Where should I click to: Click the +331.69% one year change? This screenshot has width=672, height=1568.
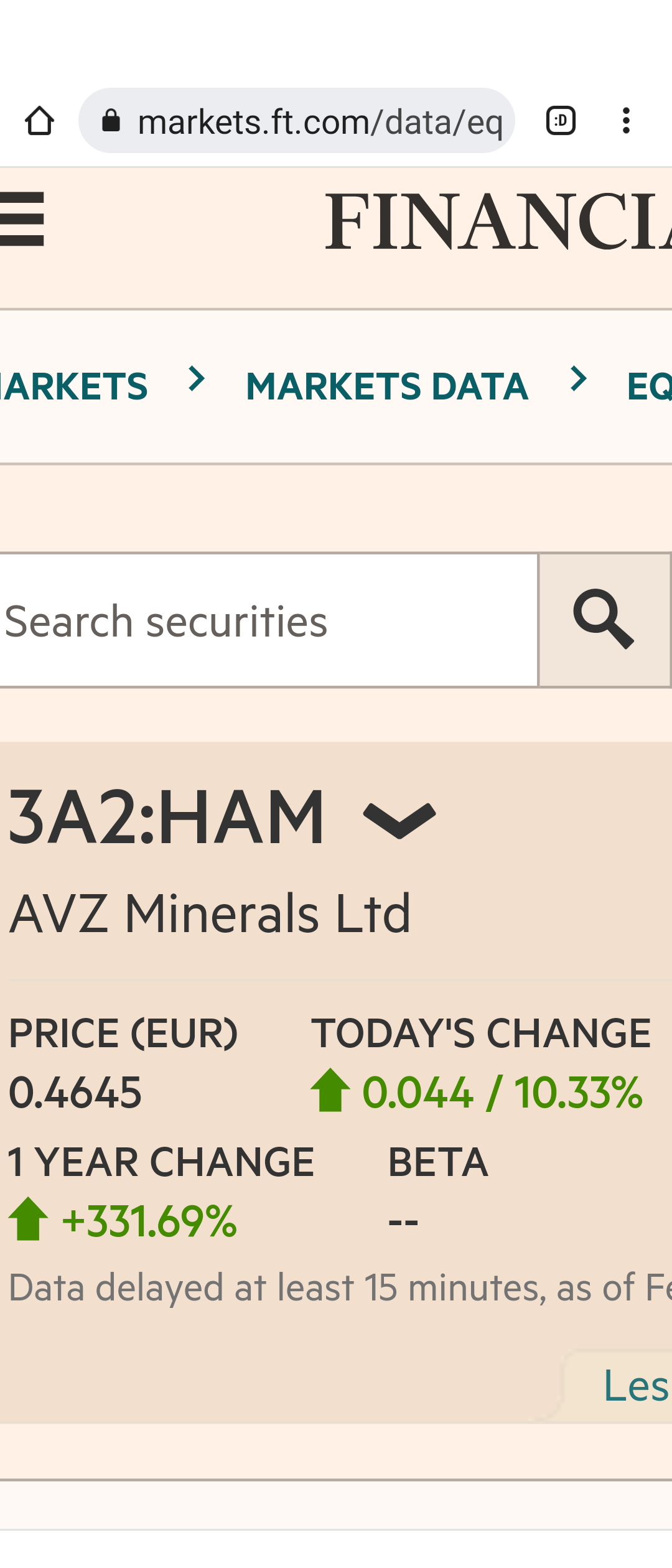tap(149, 1221)
